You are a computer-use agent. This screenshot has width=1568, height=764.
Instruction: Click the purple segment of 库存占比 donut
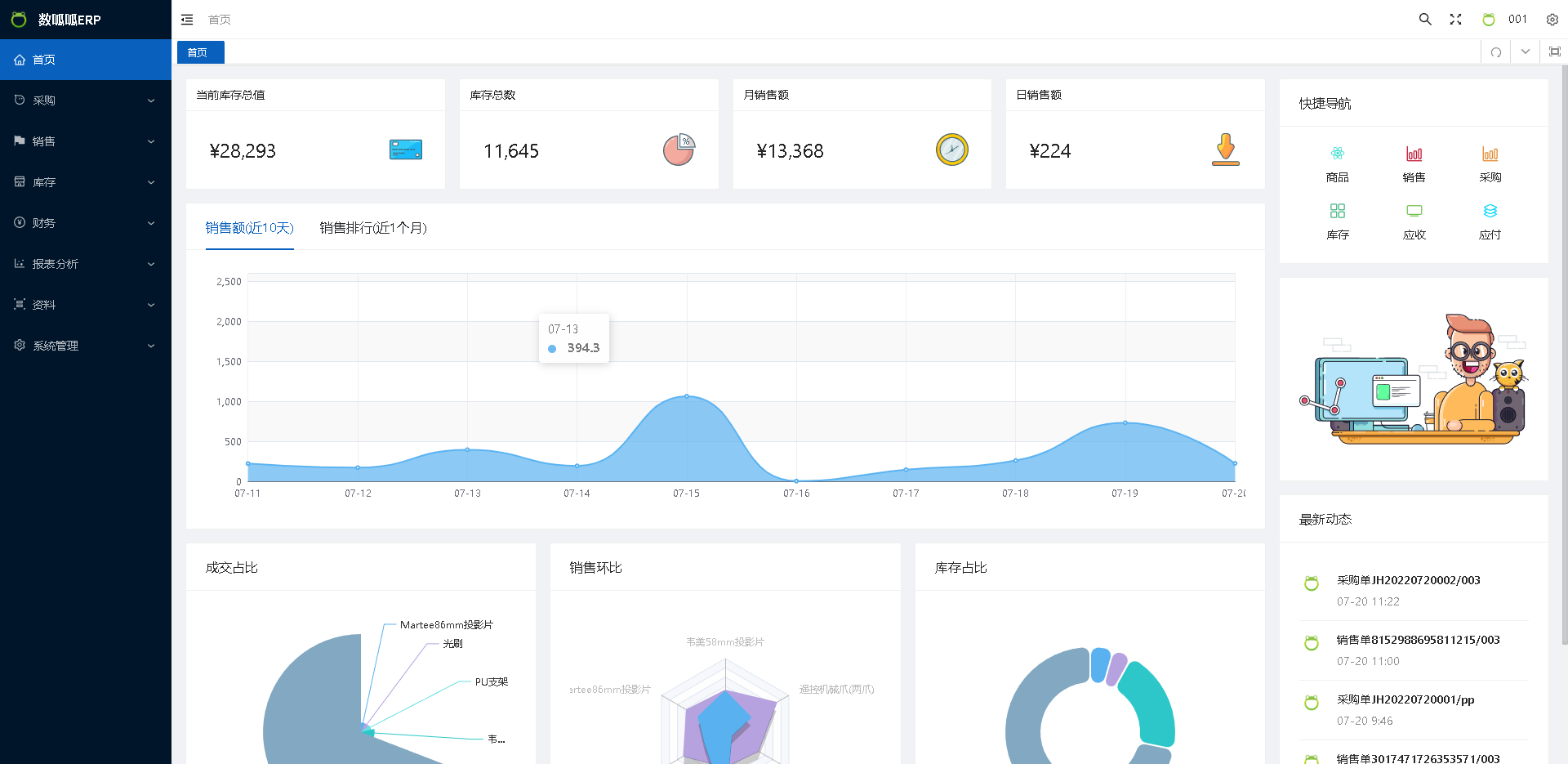(1116, 668)
